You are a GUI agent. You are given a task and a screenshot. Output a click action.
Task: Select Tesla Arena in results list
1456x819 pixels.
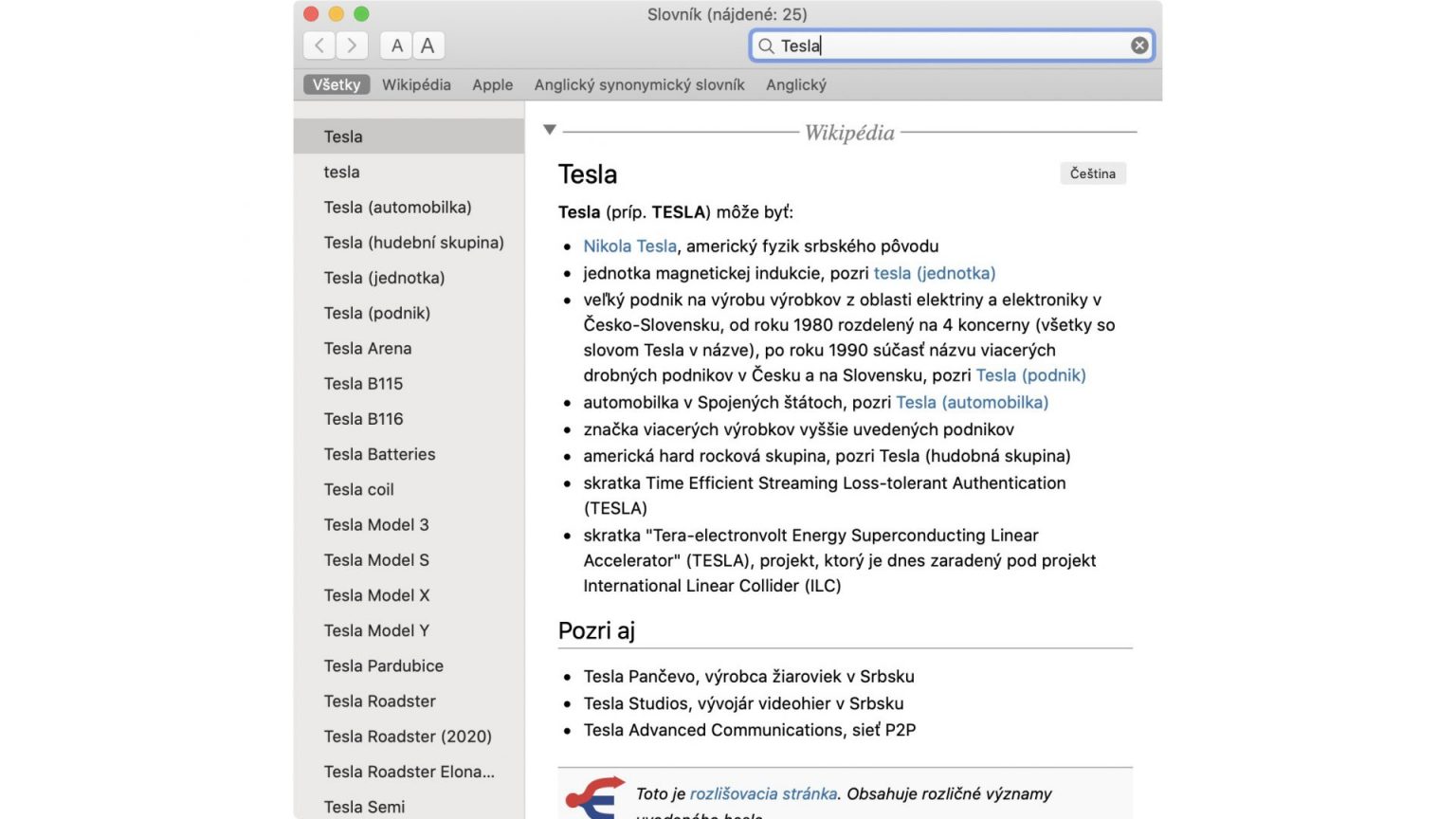[x=409, y=348]
